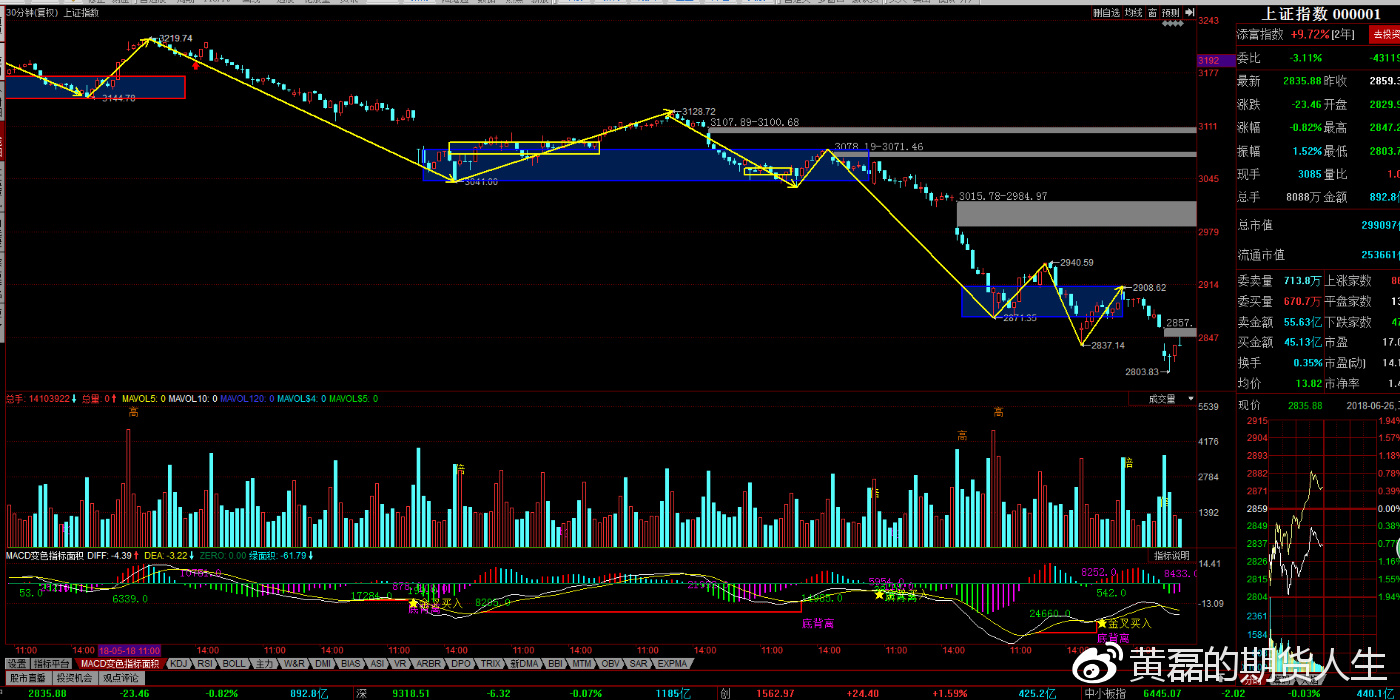
Task: Show the VR indicator
Action: [400, 663]
